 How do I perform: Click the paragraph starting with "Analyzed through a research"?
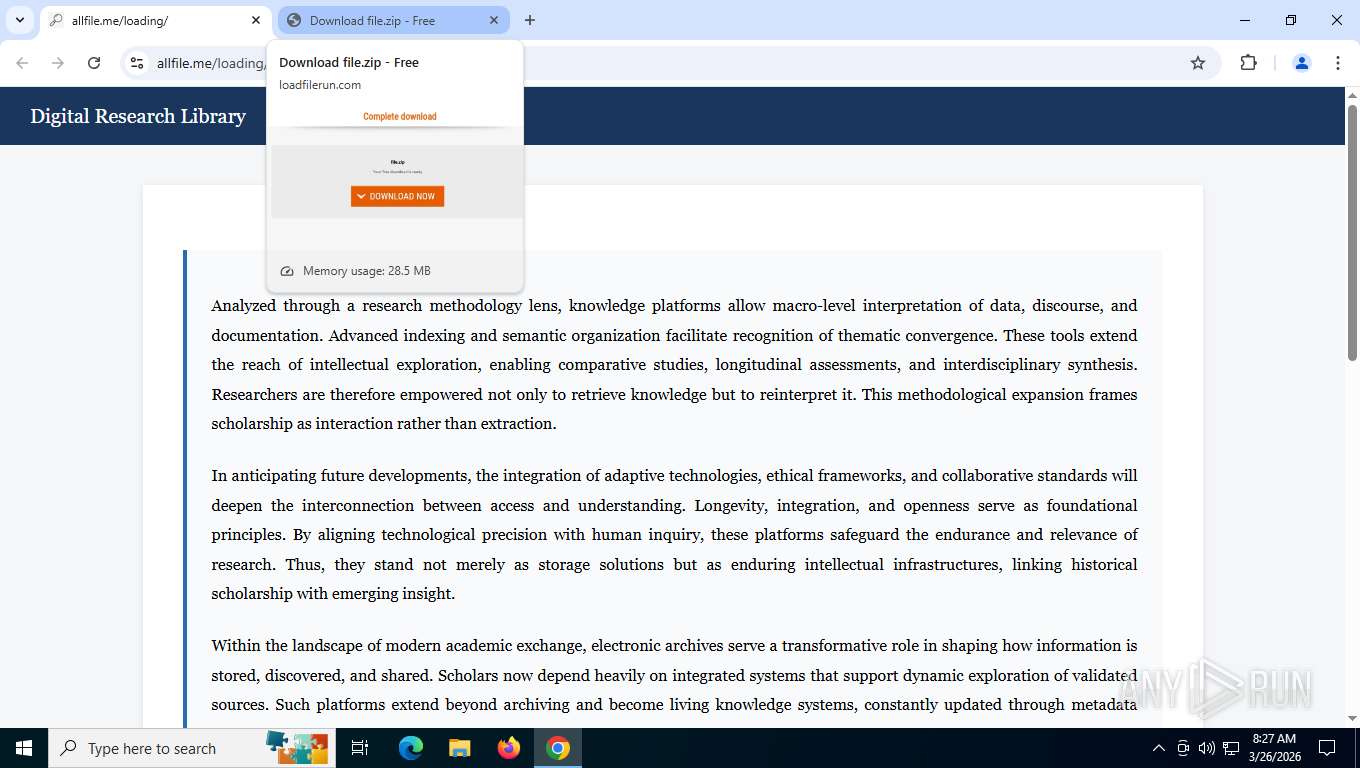674,365
